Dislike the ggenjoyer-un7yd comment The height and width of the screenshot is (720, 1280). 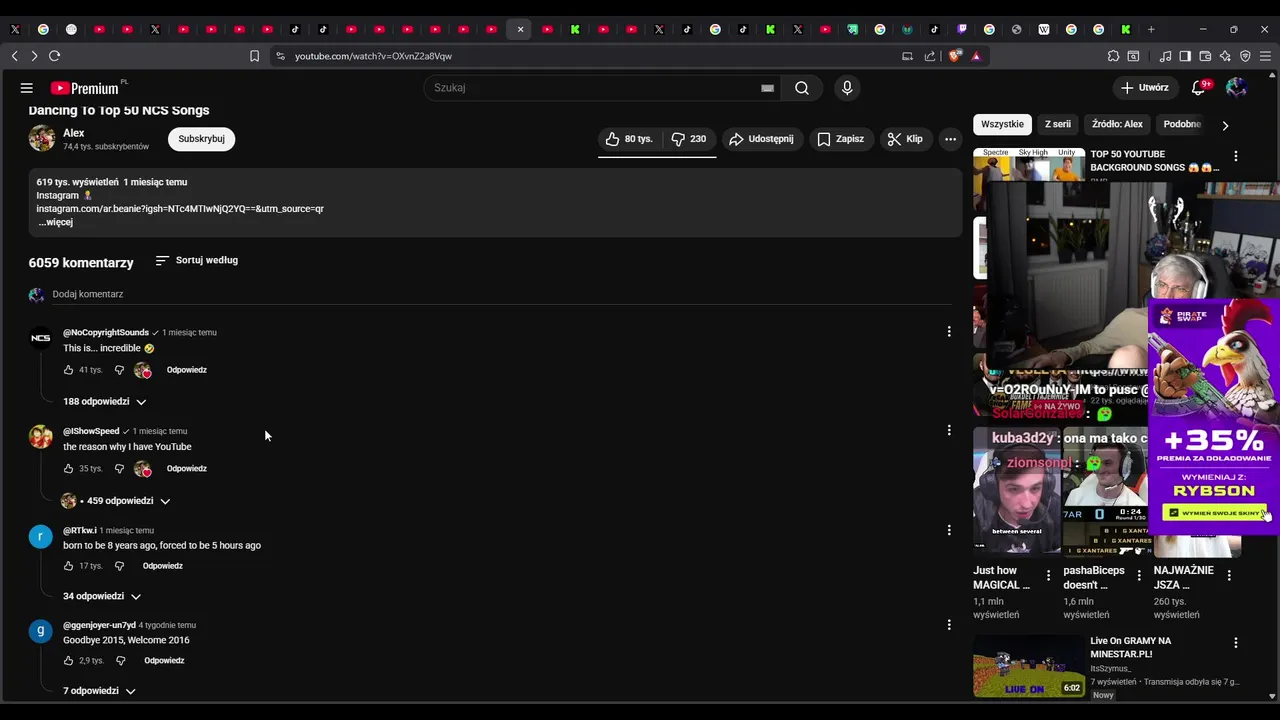tap(121, 661)
